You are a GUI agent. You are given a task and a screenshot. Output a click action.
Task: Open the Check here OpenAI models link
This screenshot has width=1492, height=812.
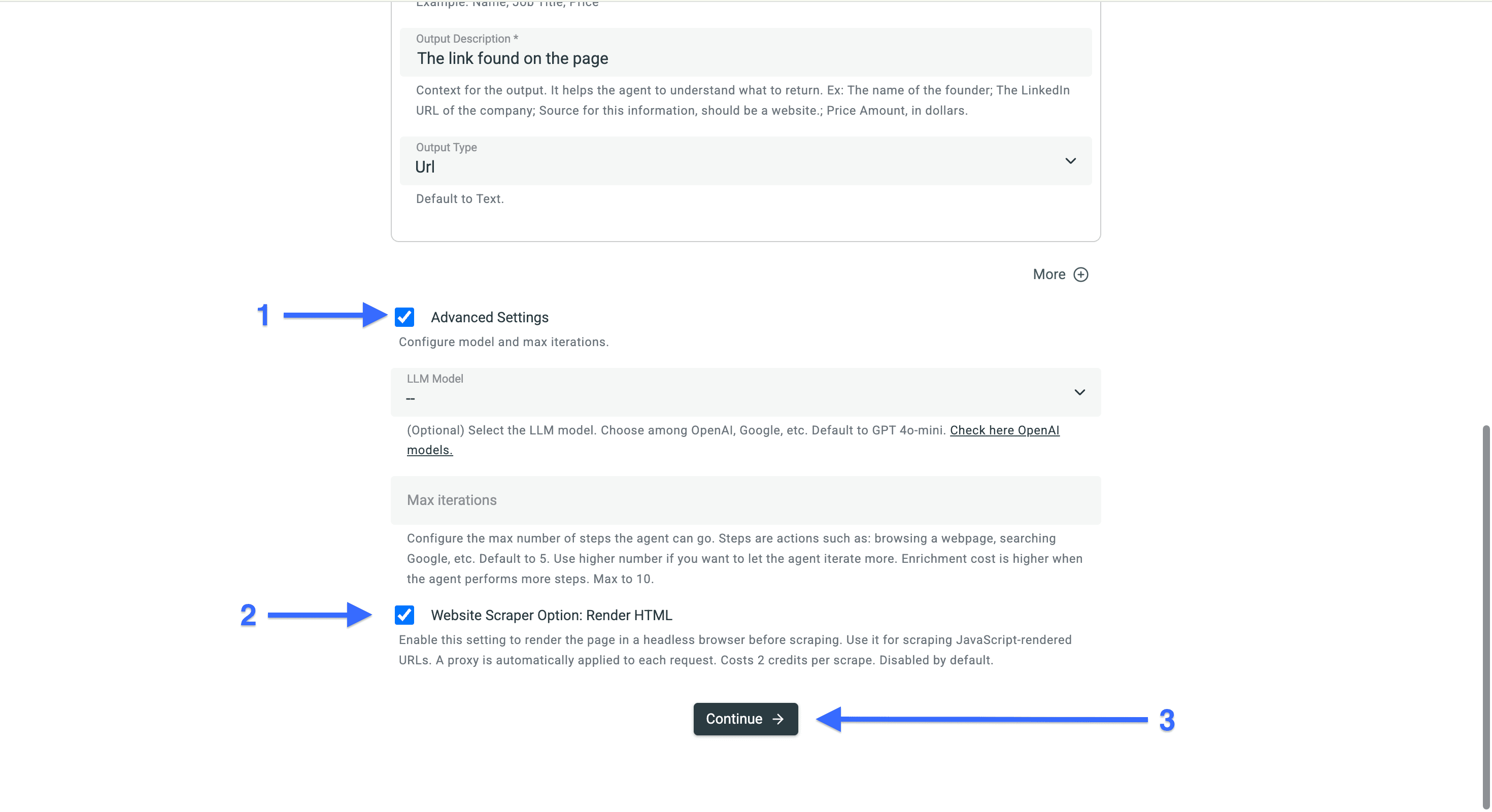[x=1004, y=430]
